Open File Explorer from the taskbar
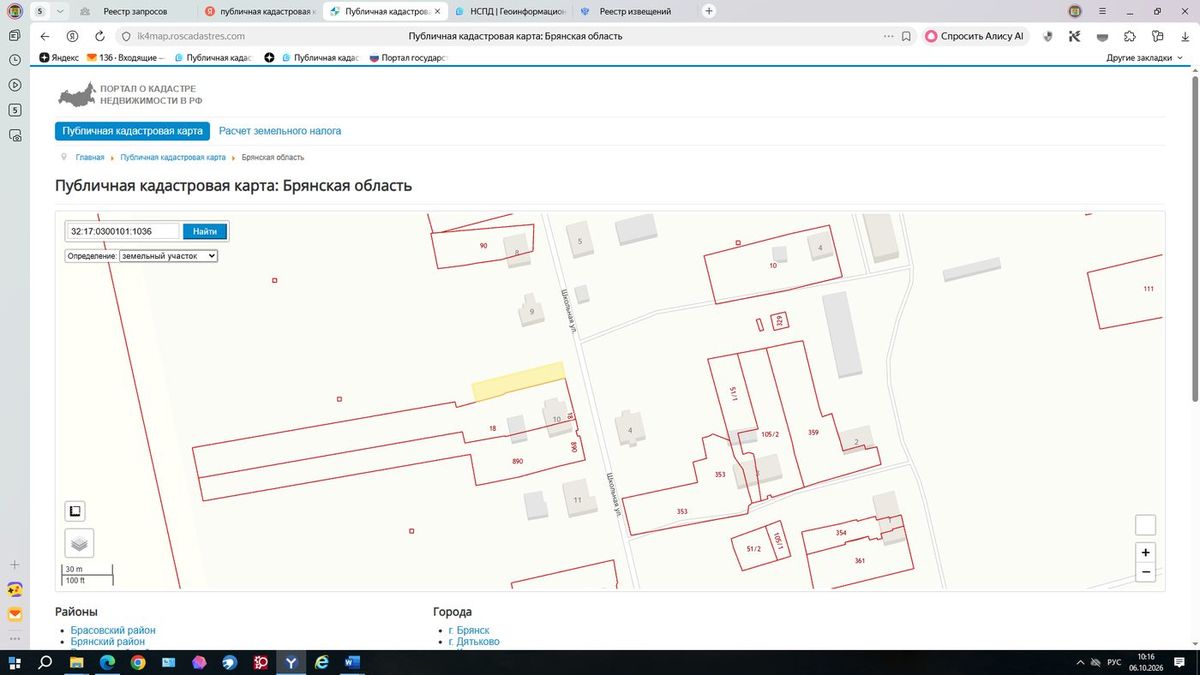The height and width of the screenshot is (675, 1200). point(76,662)
